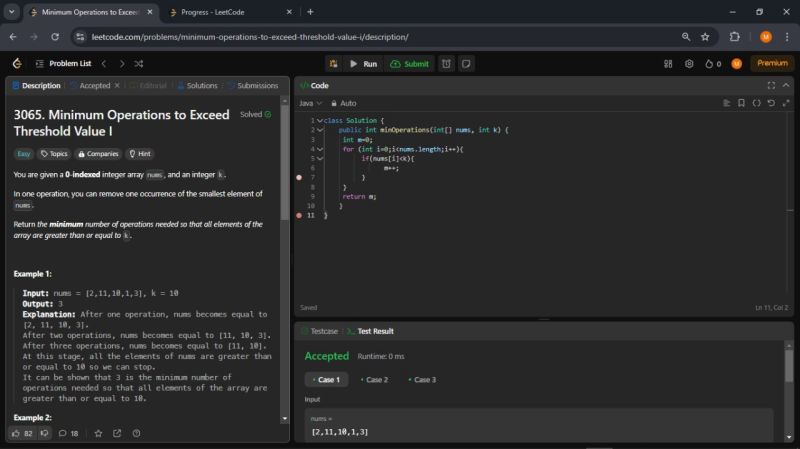This screenshot has height=449, width=800.
Task: Run the code
Action: (x=364, y=64)
